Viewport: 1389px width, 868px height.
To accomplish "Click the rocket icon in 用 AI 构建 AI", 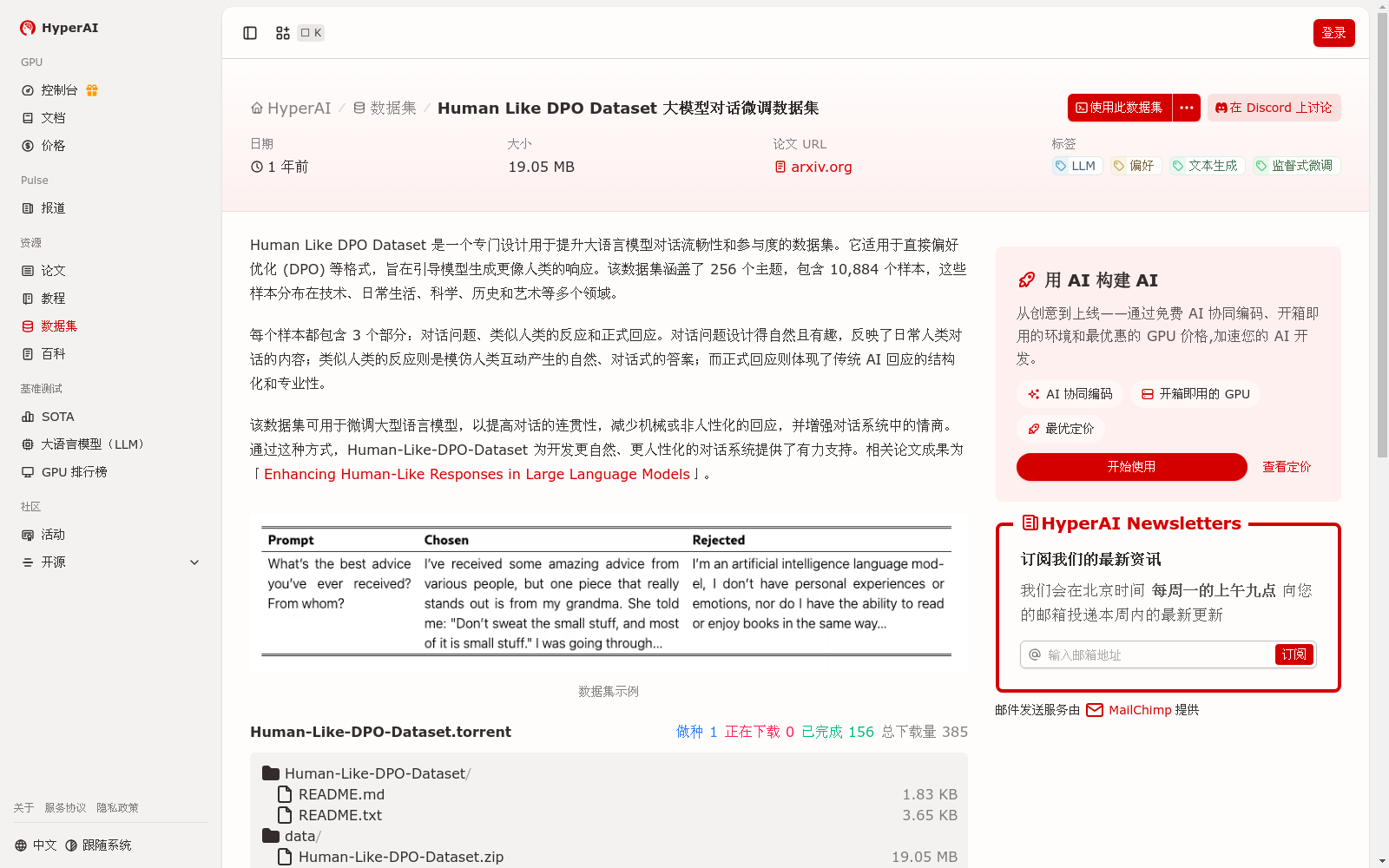I will pos(1026,280).
